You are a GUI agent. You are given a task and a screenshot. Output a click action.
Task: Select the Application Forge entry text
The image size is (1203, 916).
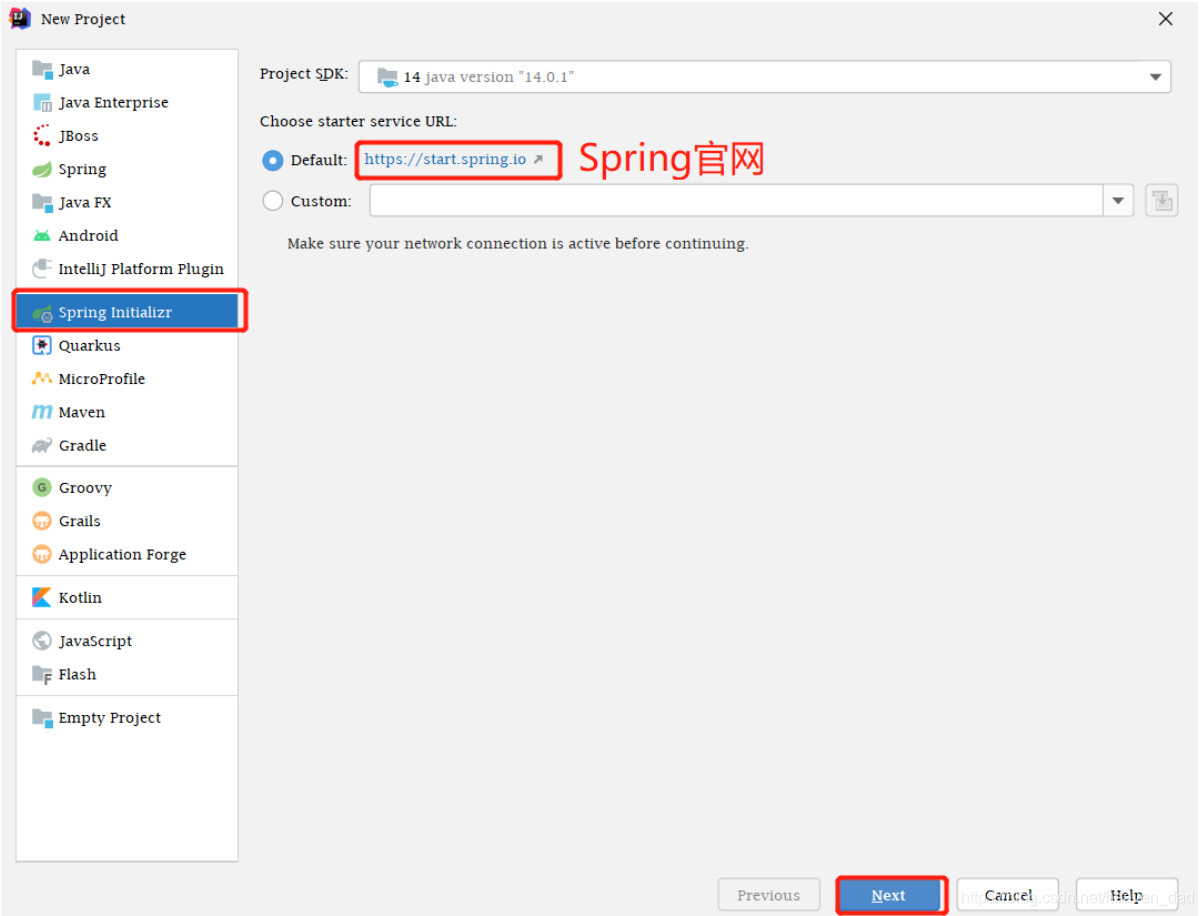click(x=122, y=554)
